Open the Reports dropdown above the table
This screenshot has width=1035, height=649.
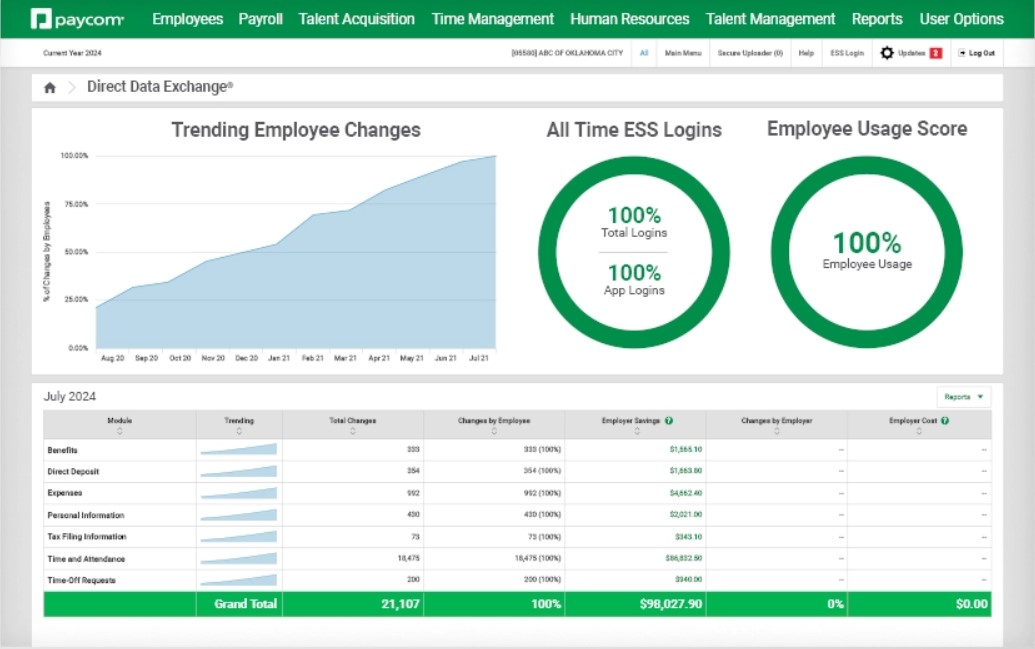pos(962,396)
